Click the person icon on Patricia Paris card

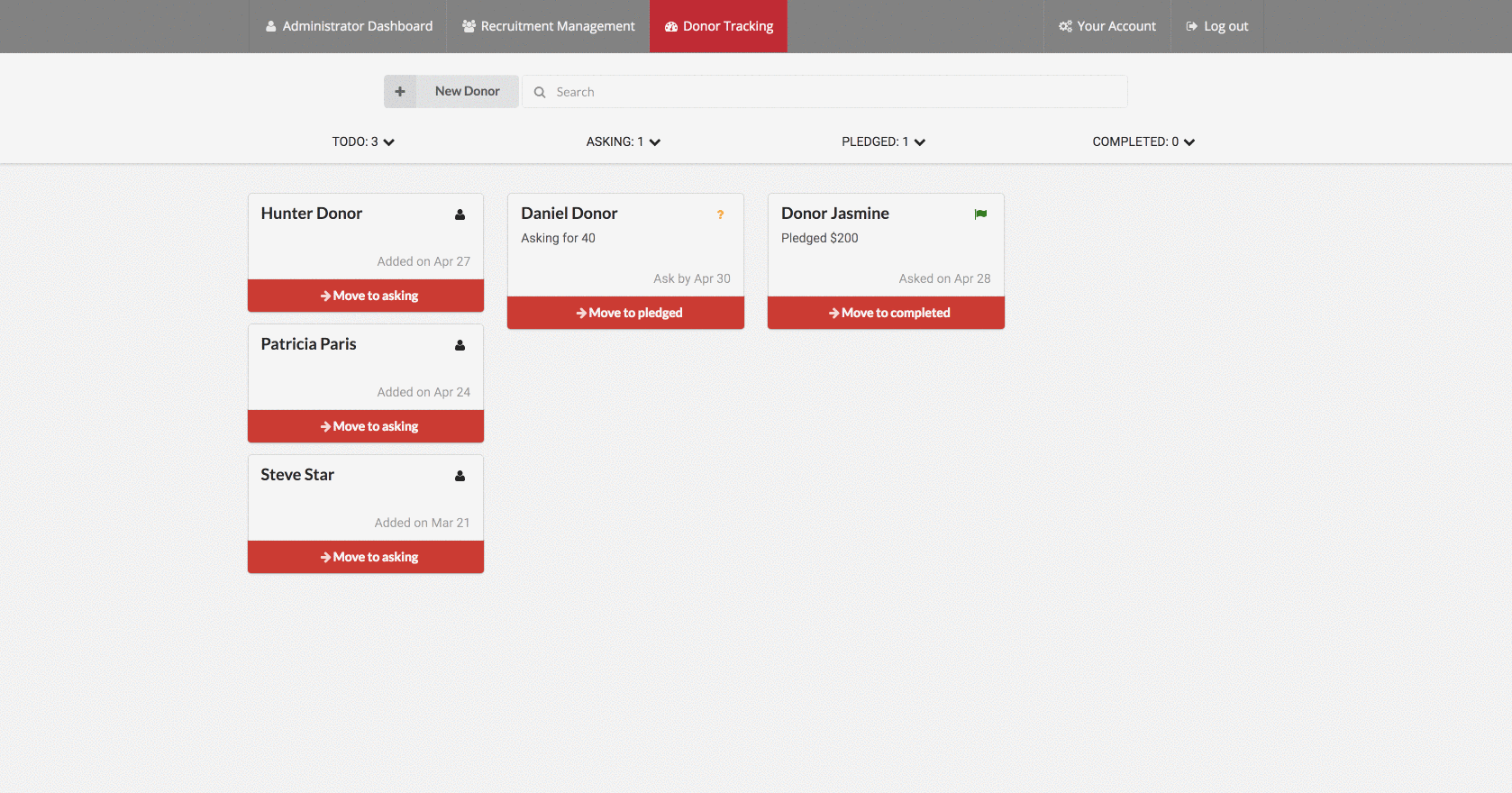coord(460,345)
